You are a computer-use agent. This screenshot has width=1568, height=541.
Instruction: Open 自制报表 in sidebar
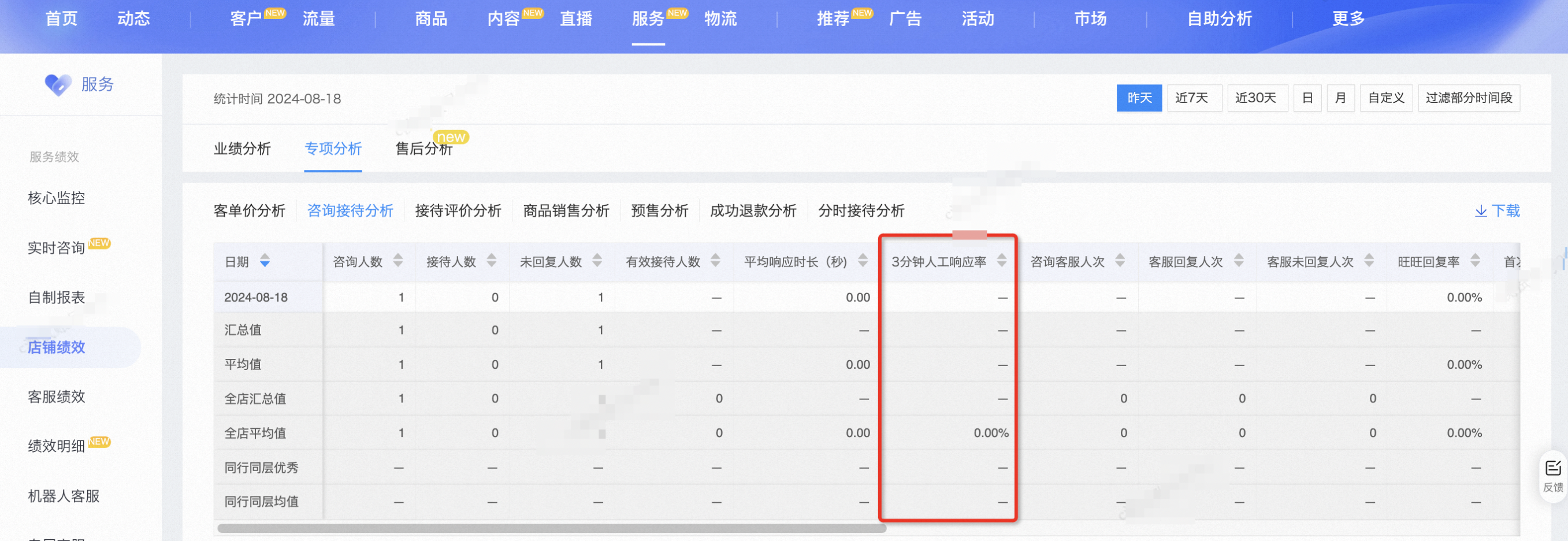click(x=56, y=298)
